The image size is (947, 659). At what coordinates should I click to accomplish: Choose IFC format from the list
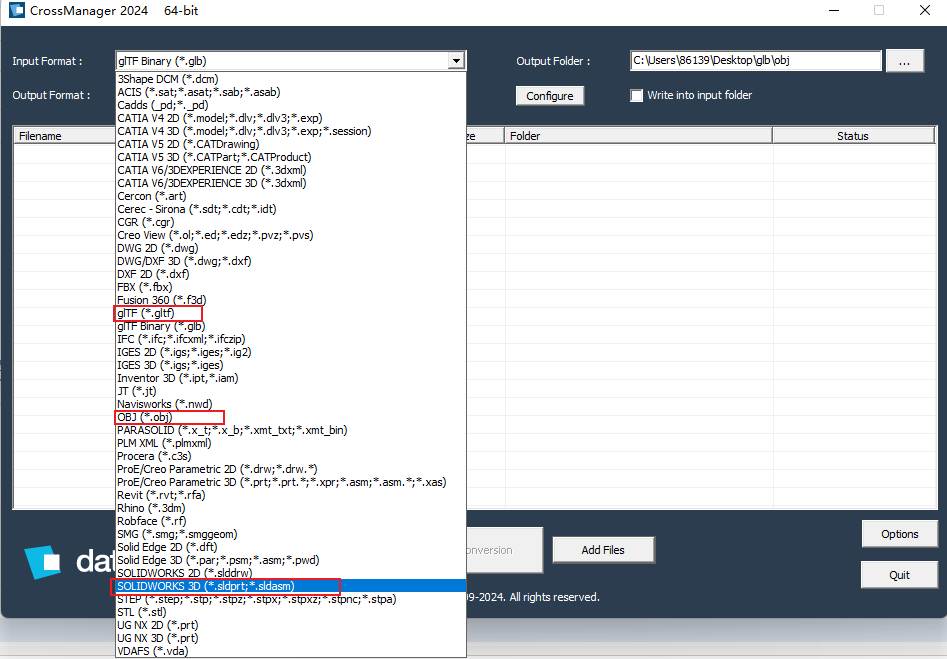pos(291,339)
